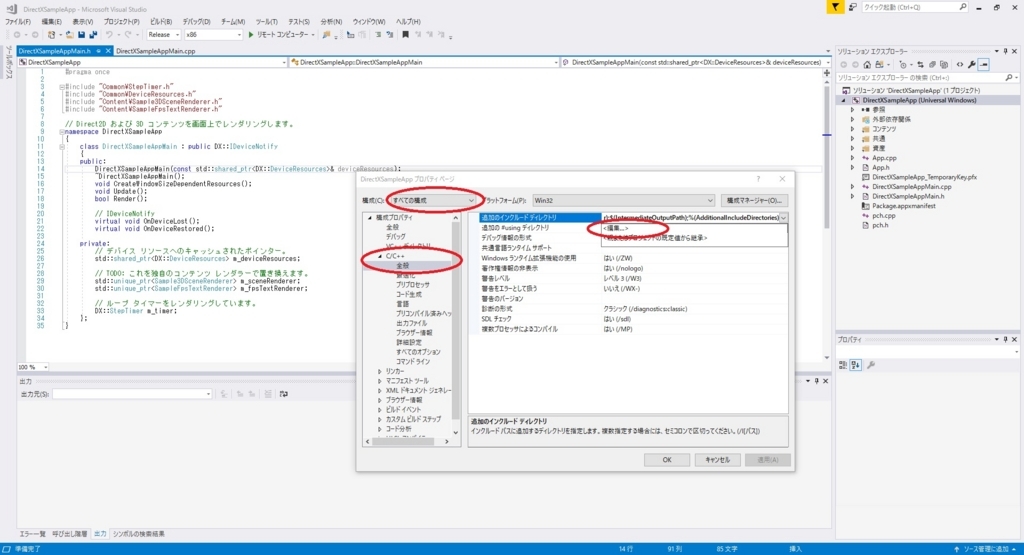Collapse the C/C++ node in property tree
This screenshot has height=555, width=1024.
click(379, 257)
